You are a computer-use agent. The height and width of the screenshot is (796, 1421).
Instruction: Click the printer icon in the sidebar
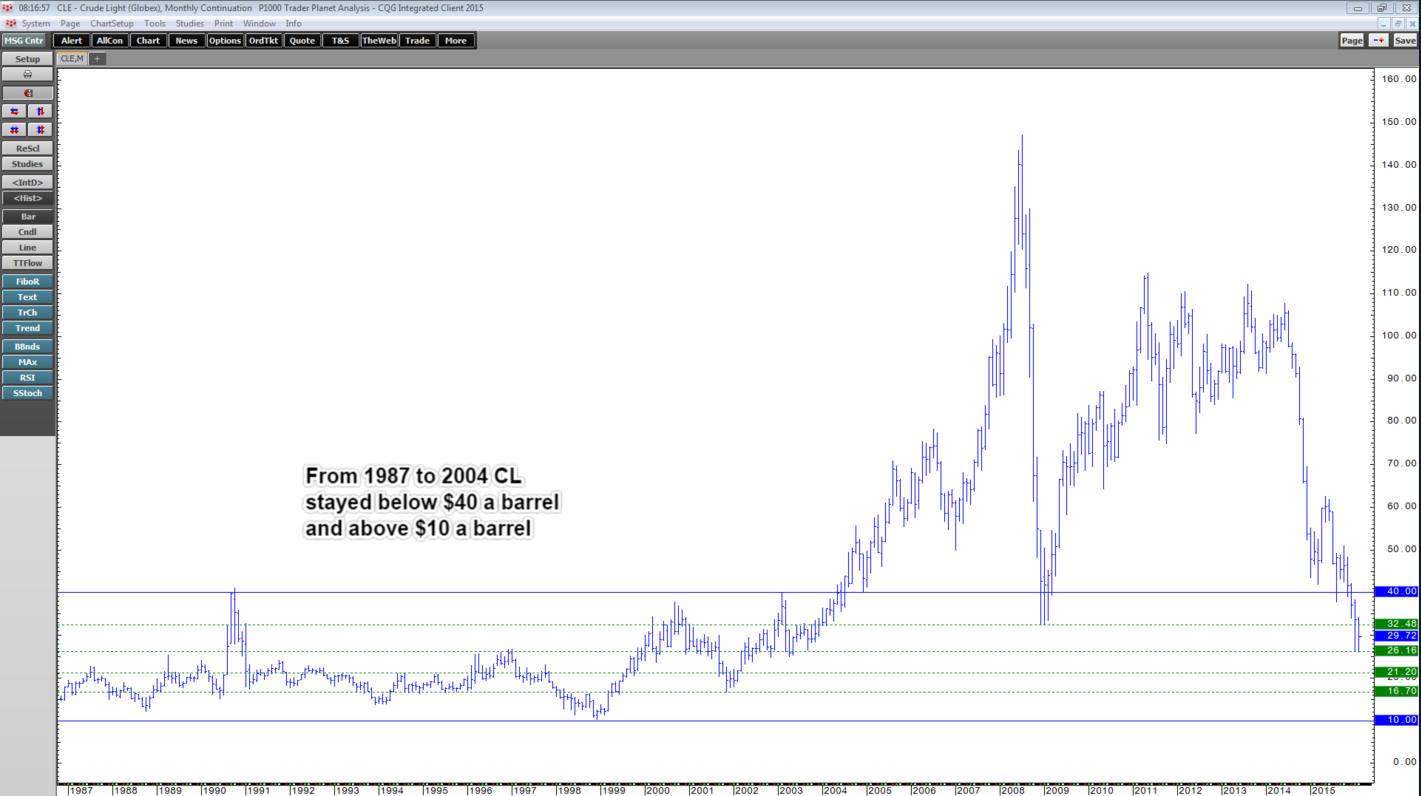tap(27, 75)
